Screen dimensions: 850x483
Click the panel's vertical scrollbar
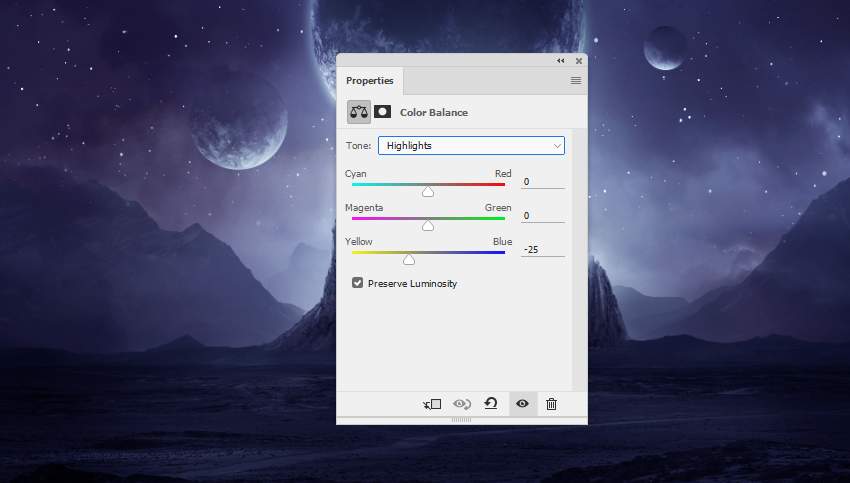[x=579, y=259]
